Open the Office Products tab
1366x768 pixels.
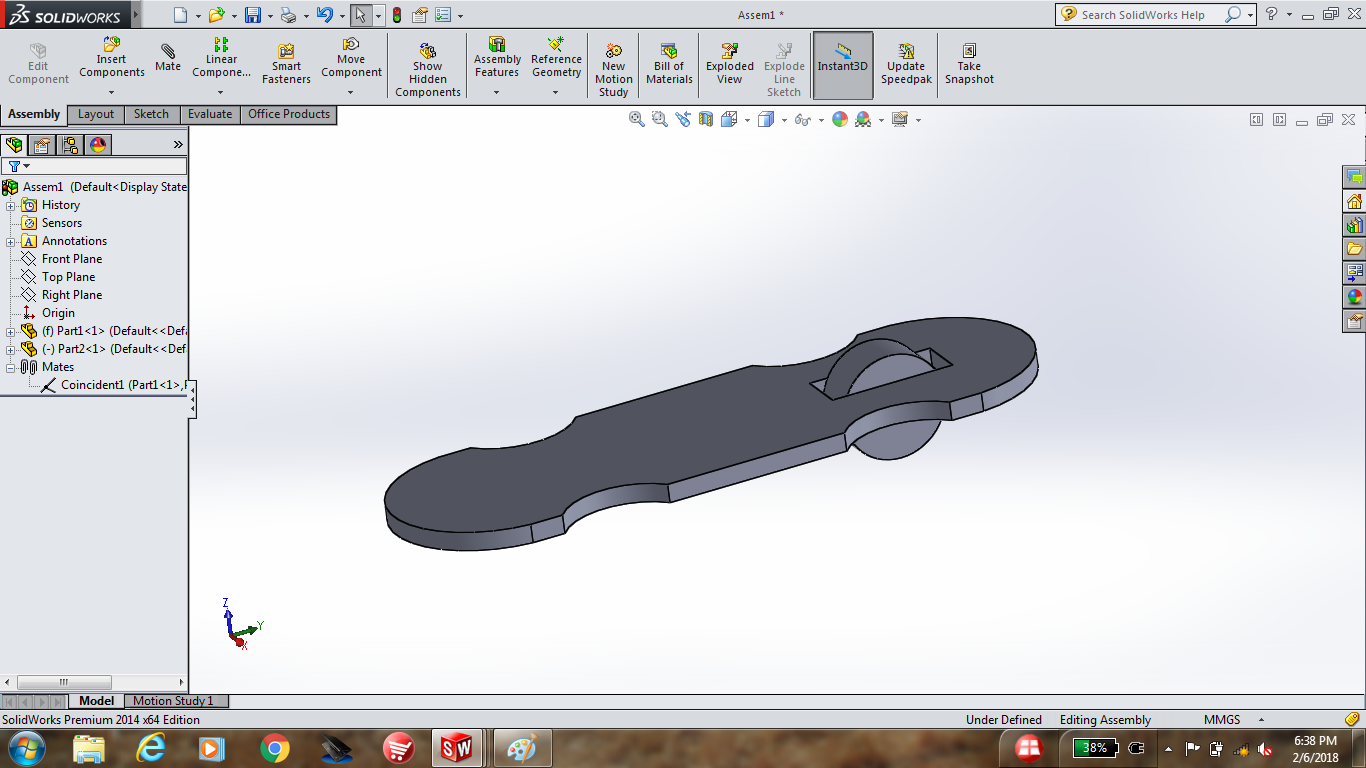click(289, 115)
